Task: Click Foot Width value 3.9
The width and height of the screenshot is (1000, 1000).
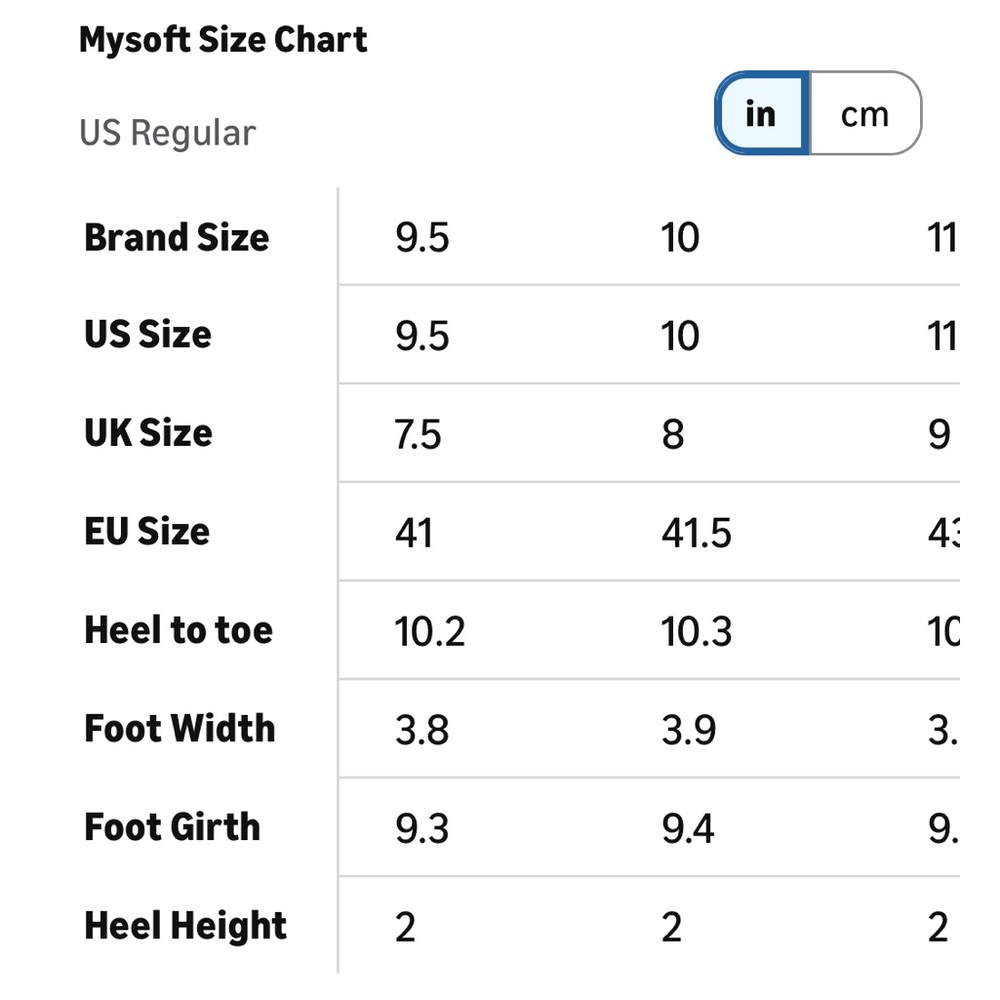Action: 689,730
